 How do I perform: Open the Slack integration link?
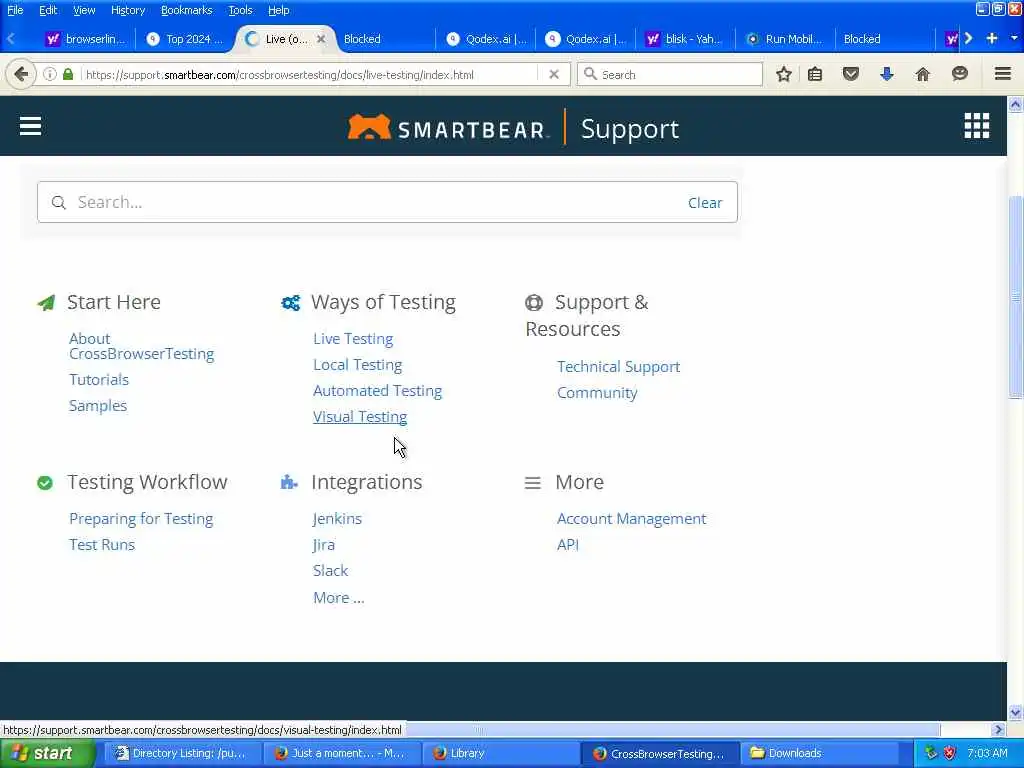(x=330, y=571)
